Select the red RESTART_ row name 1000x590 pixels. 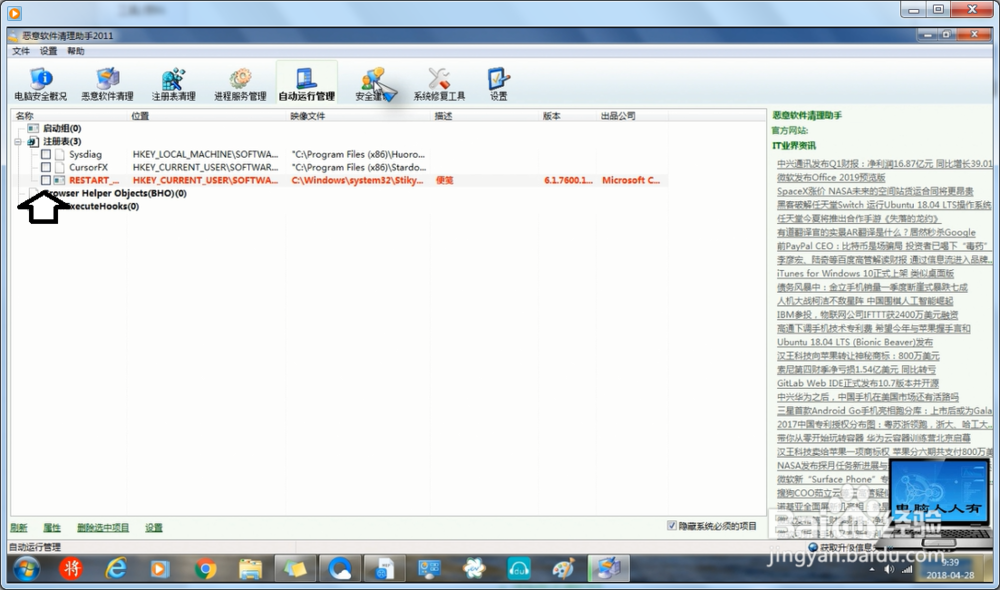(x=94, y=181)
